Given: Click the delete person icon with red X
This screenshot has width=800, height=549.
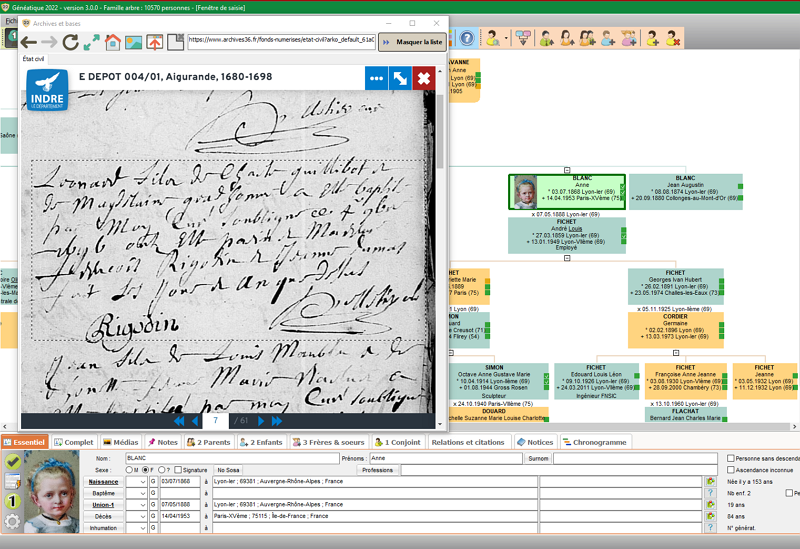Looking at the screenshot, I should (673, 38).
